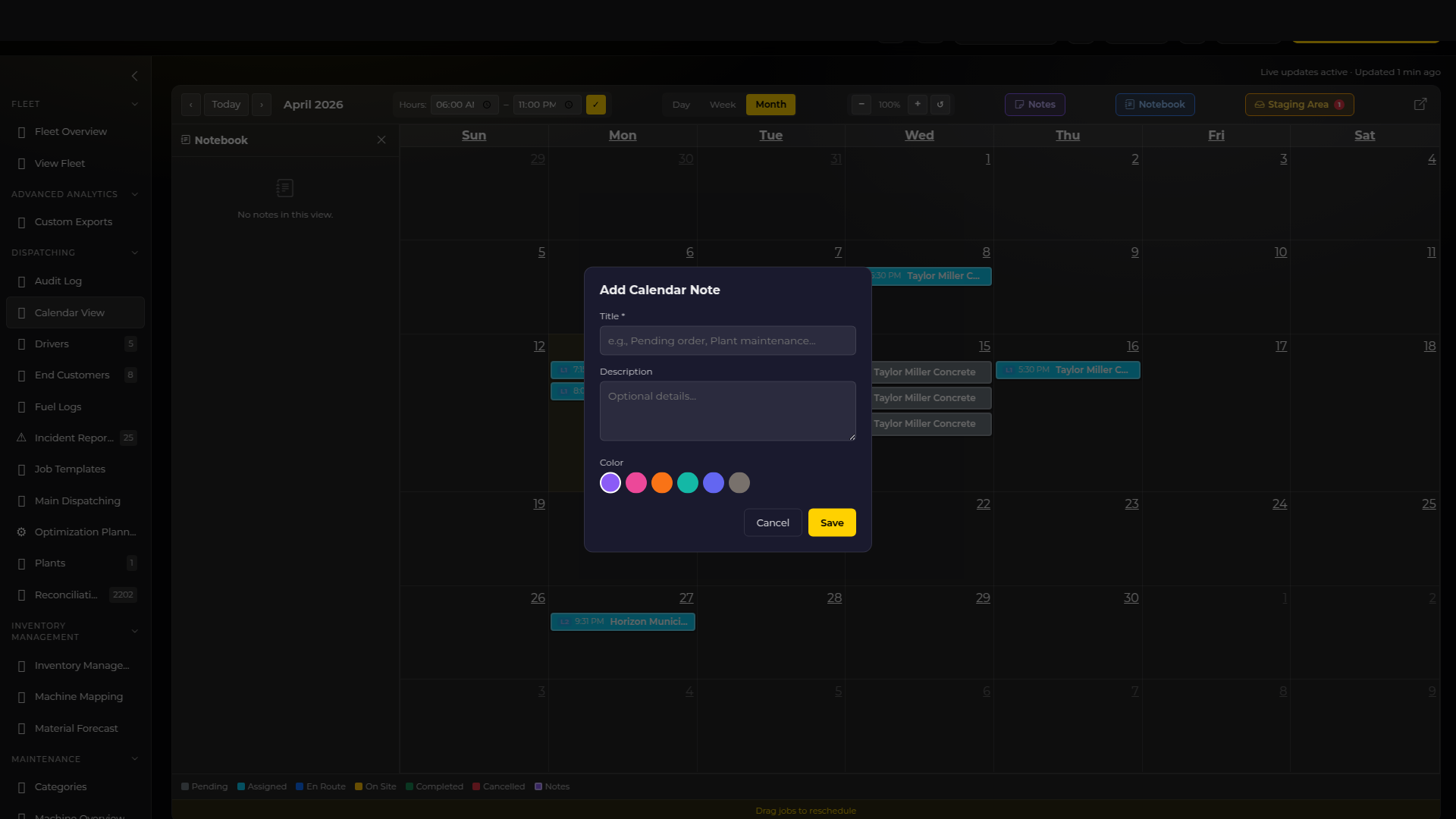Open the Notes panel from the toolbar
1456x819 pixels.
1035,105
